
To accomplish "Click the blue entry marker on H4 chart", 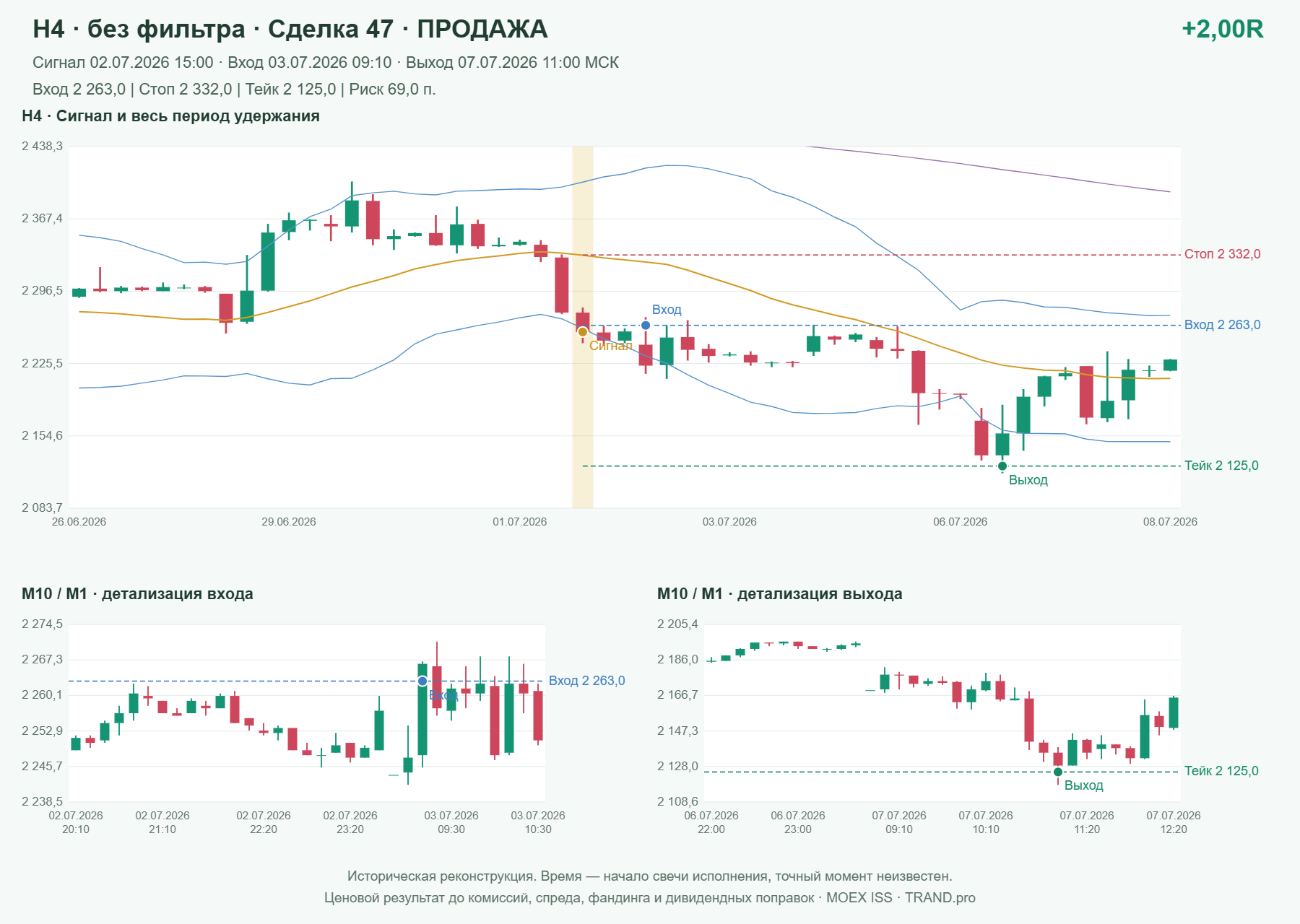I will click(646, 326).
